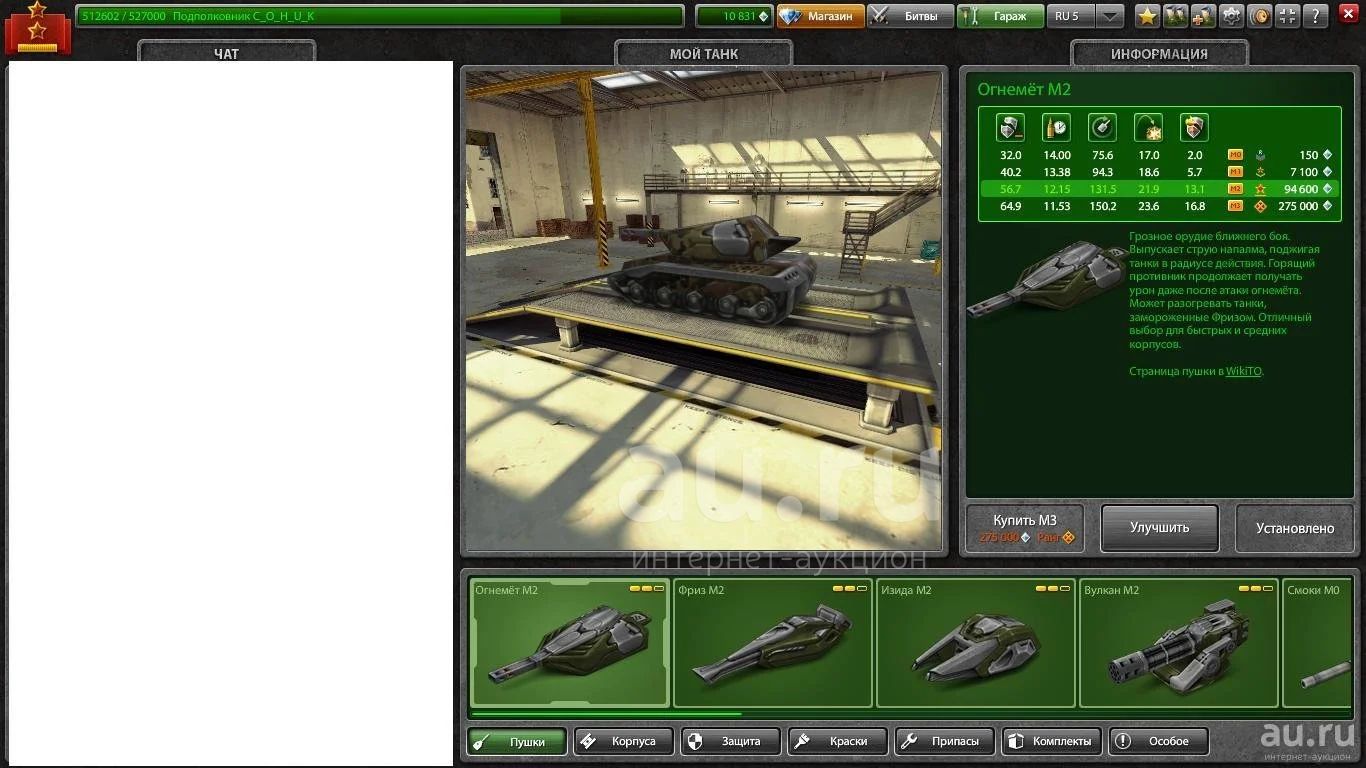Select the Защита protection category

click(731, 741)
